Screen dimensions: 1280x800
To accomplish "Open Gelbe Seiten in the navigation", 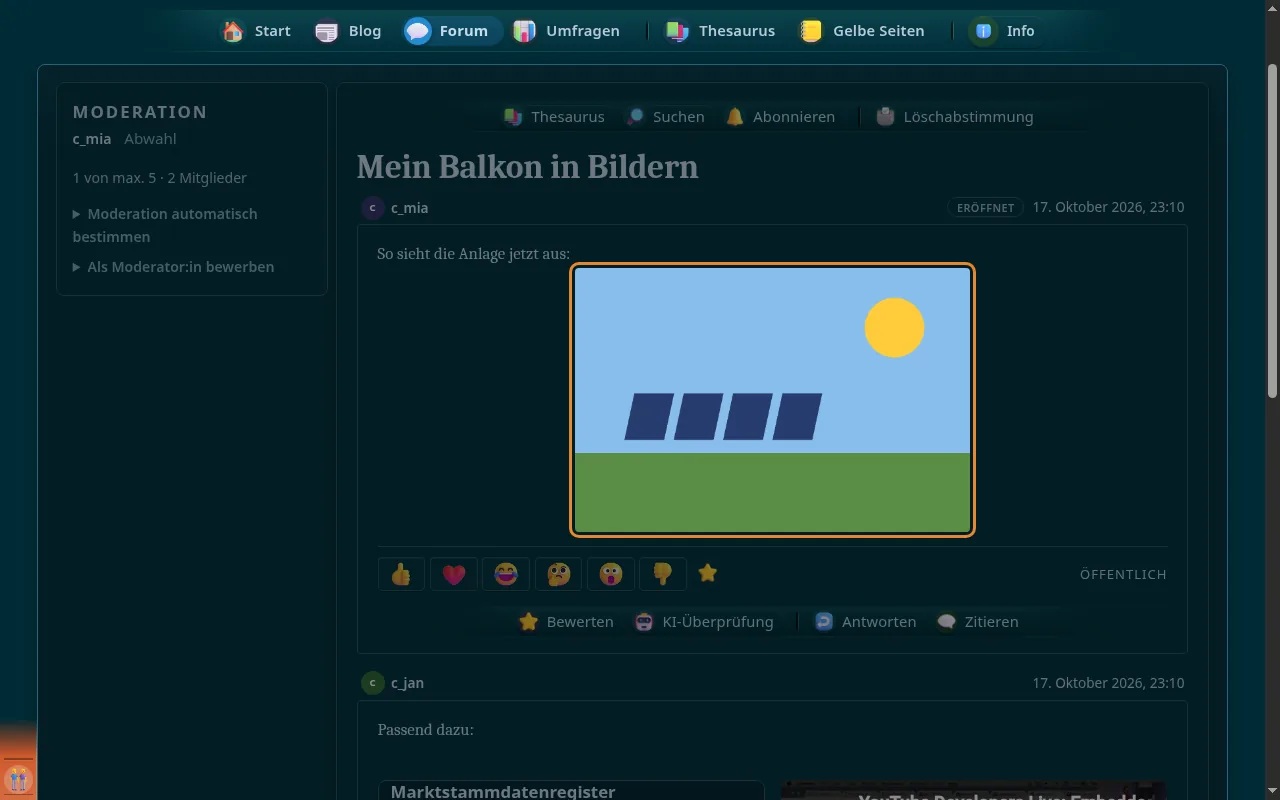I will tap(862, 31).
